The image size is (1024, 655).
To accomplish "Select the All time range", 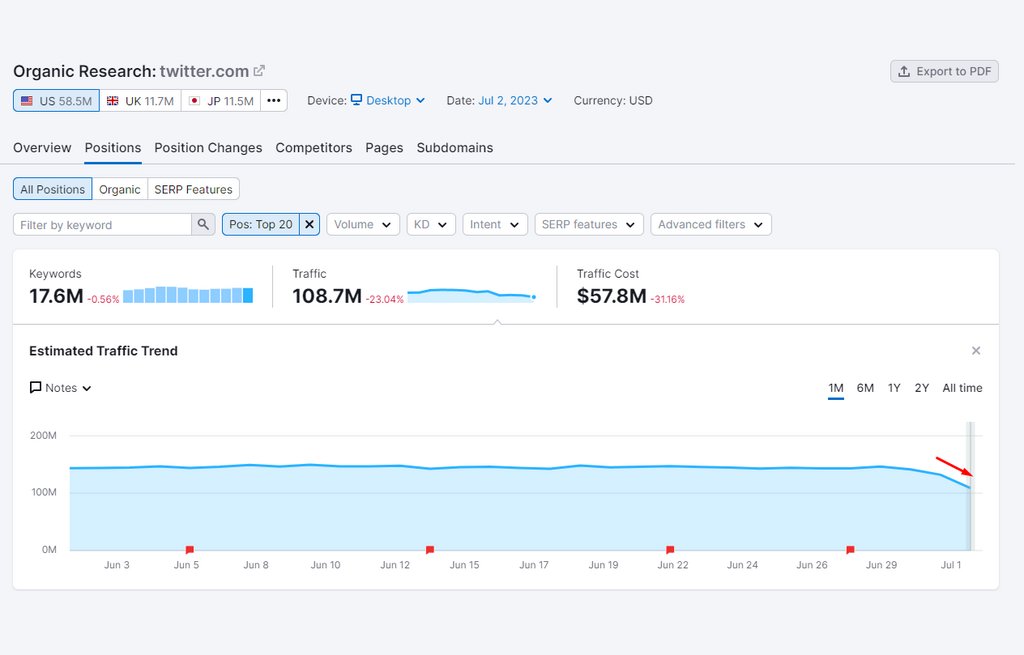I will 962,388.
